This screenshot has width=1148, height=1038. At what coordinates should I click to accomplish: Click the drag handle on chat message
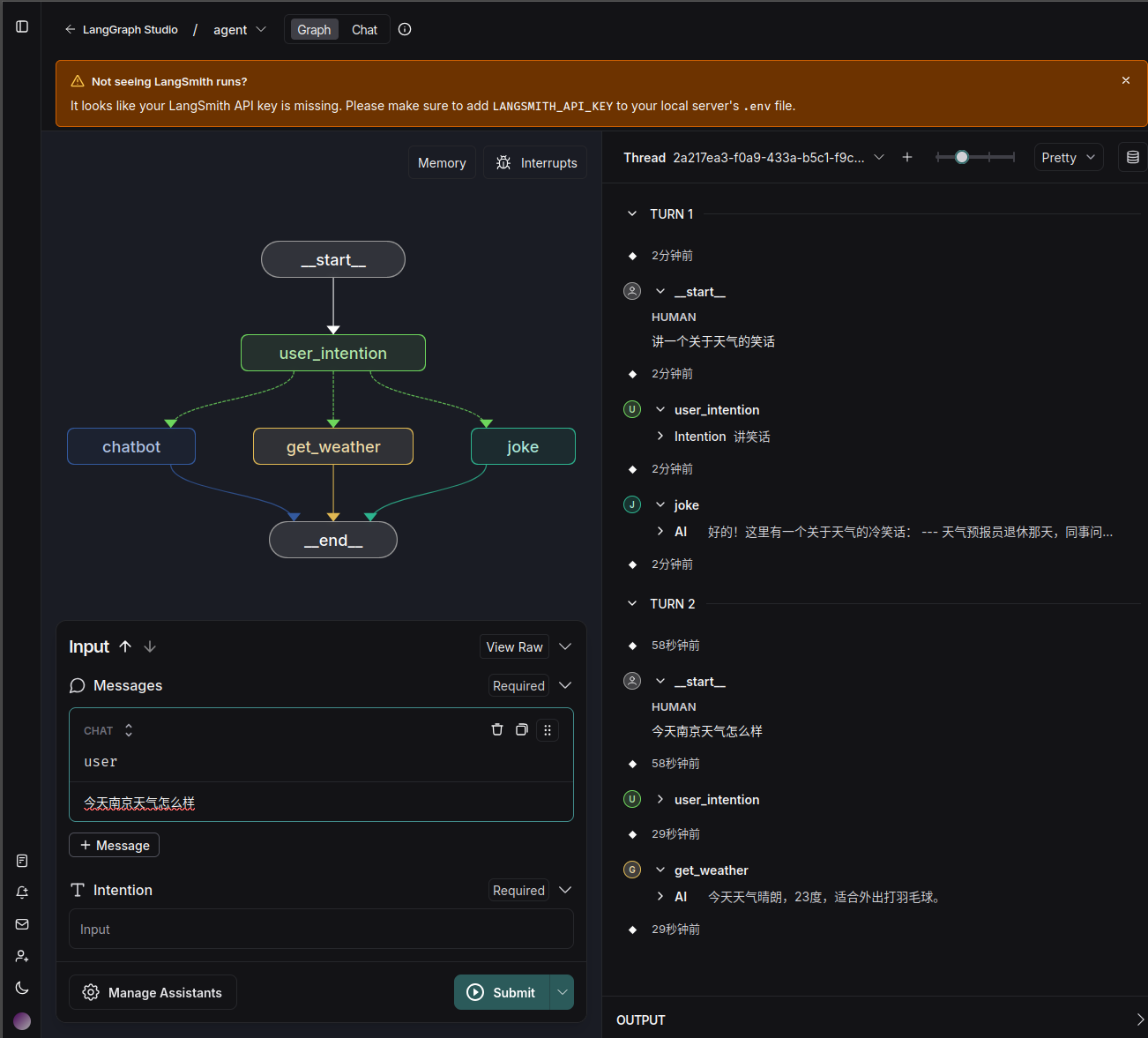(x=548, y=730)
